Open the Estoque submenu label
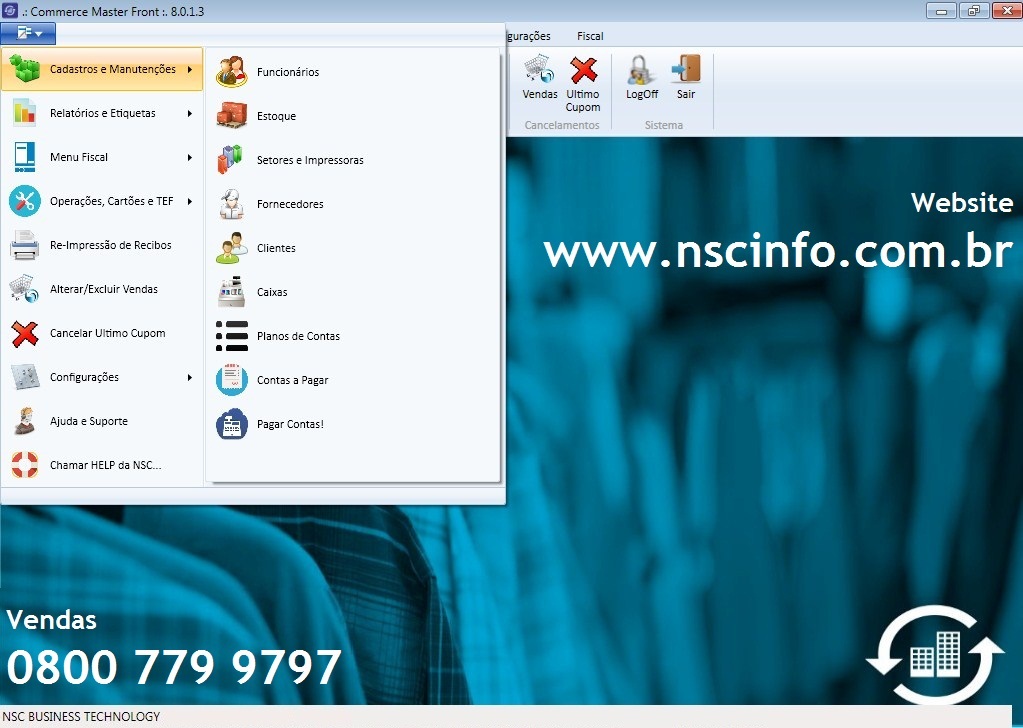 click(276, 116)
